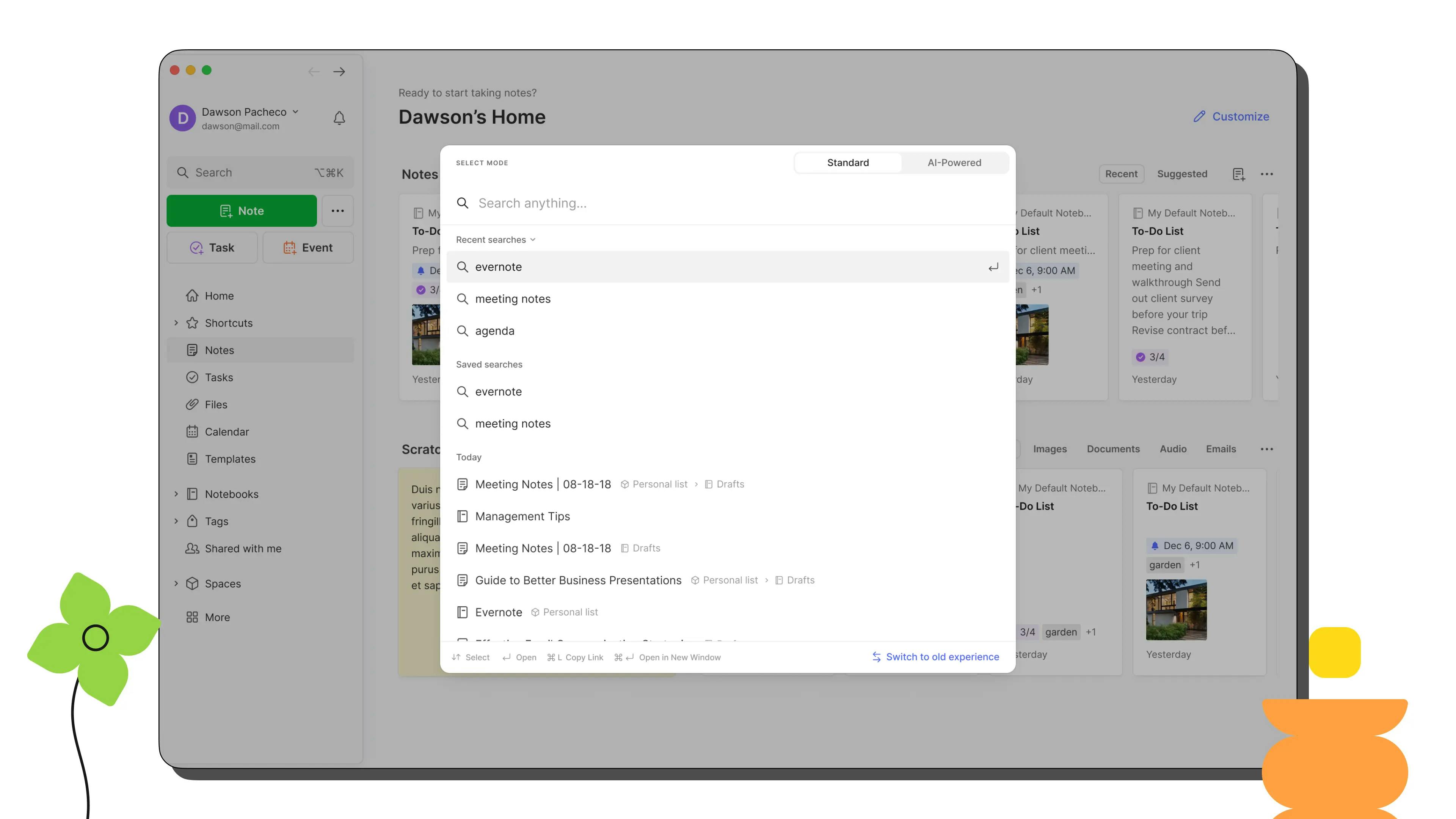Select Standard search mode
Image resolution: width=1456 pixels, height=819 pixels.
coord(848,163)
